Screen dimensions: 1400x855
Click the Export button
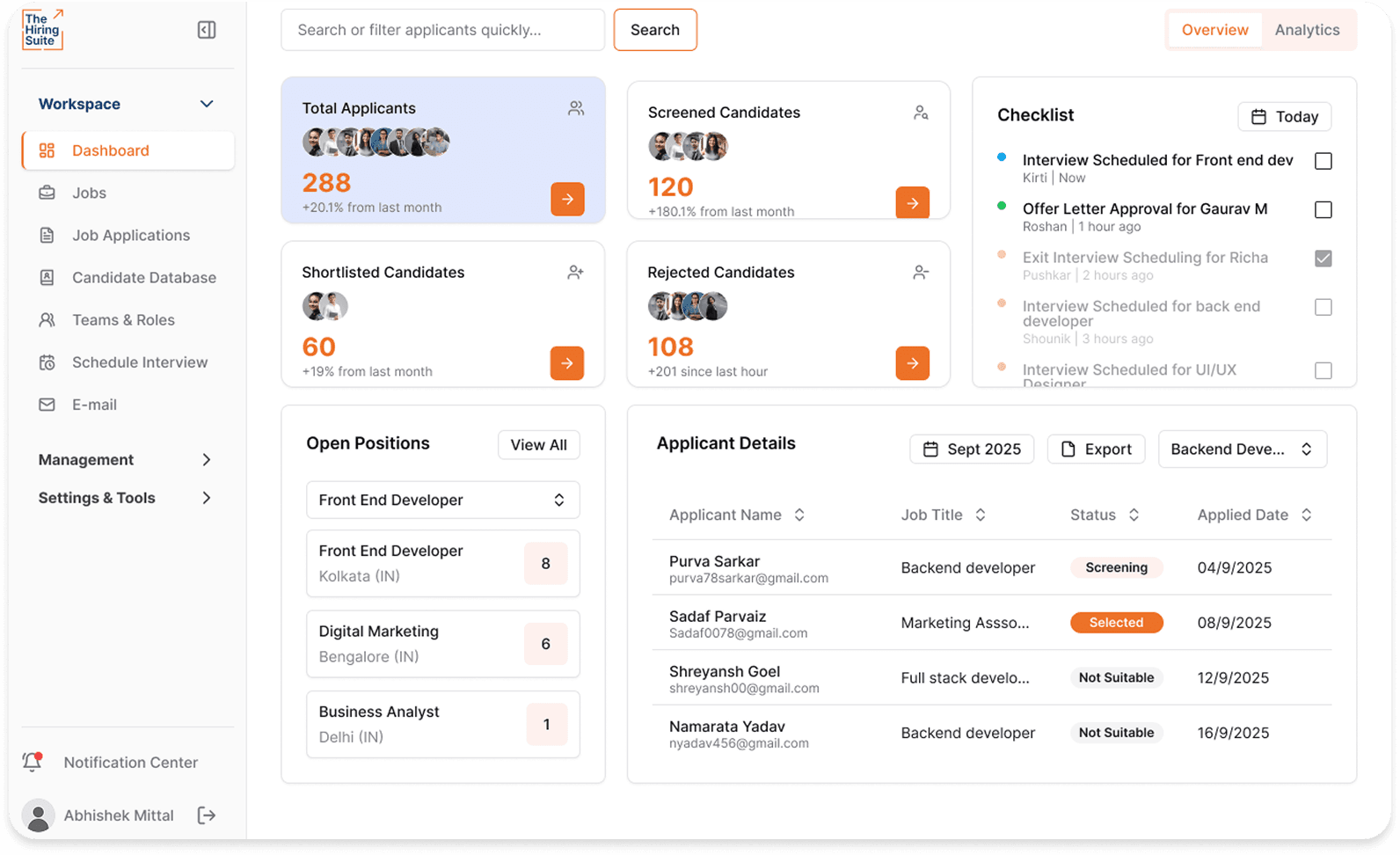(1096, 449)
